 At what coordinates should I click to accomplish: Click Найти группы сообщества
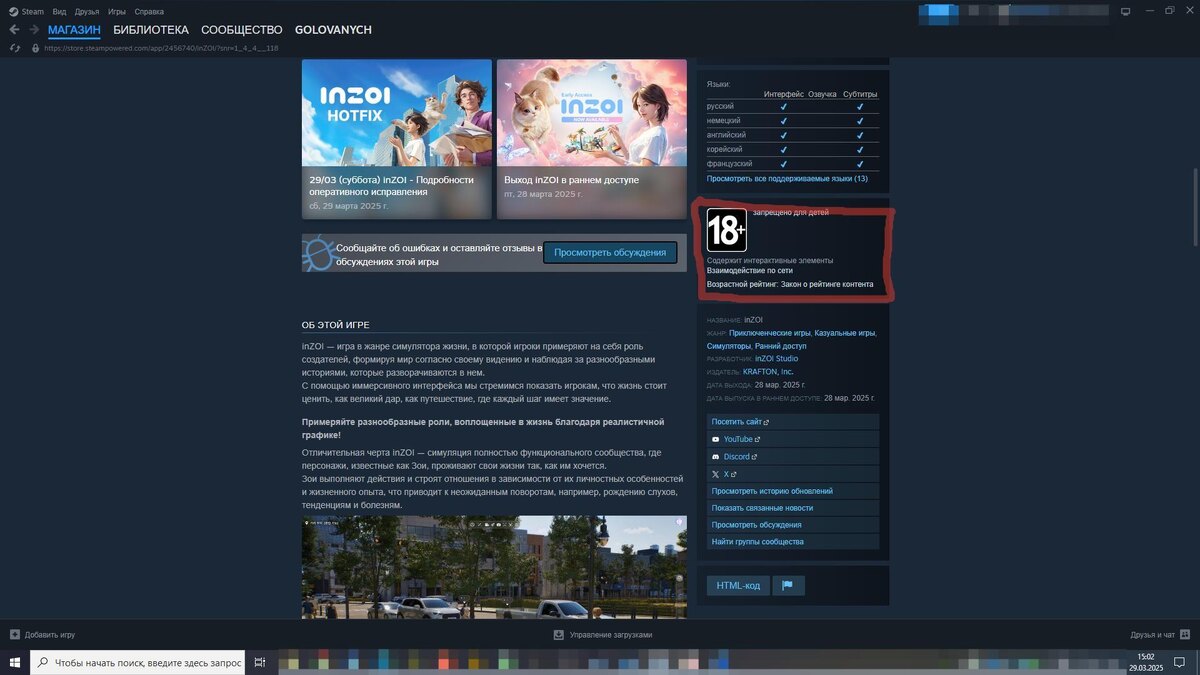[x=793, y=541]
